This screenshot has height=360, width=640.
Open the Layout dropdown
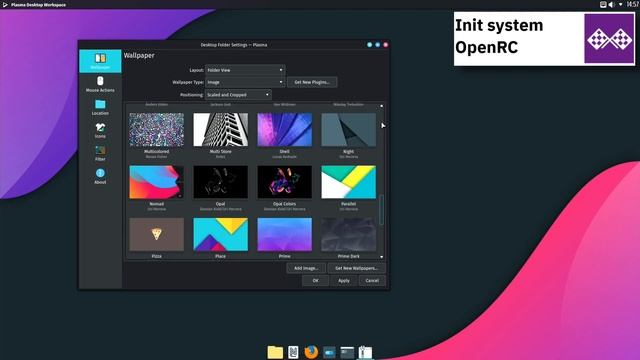[245, 70]
